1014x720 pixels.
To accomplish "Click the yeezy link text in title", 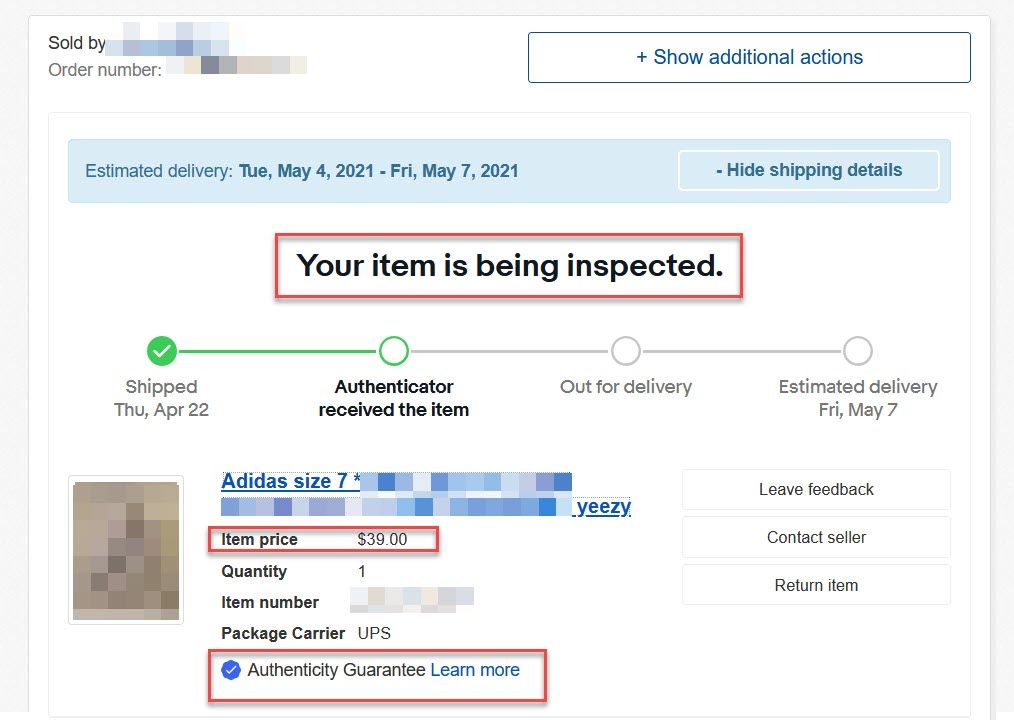I will [x=603, y=506].
